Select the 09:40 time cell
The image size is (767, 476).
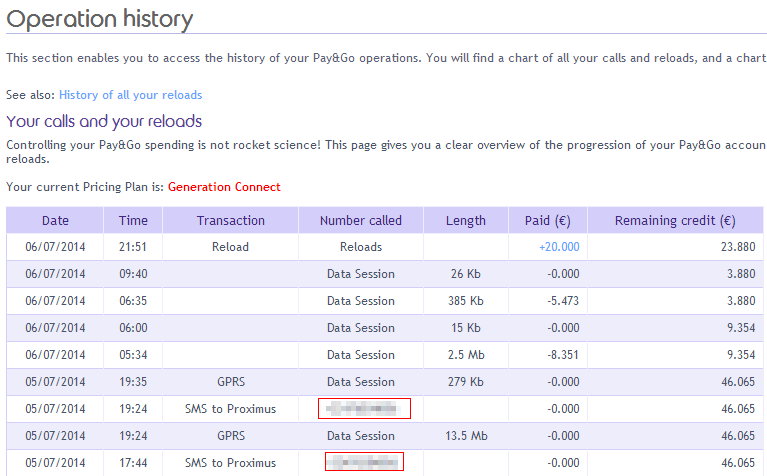click(133, 274)
